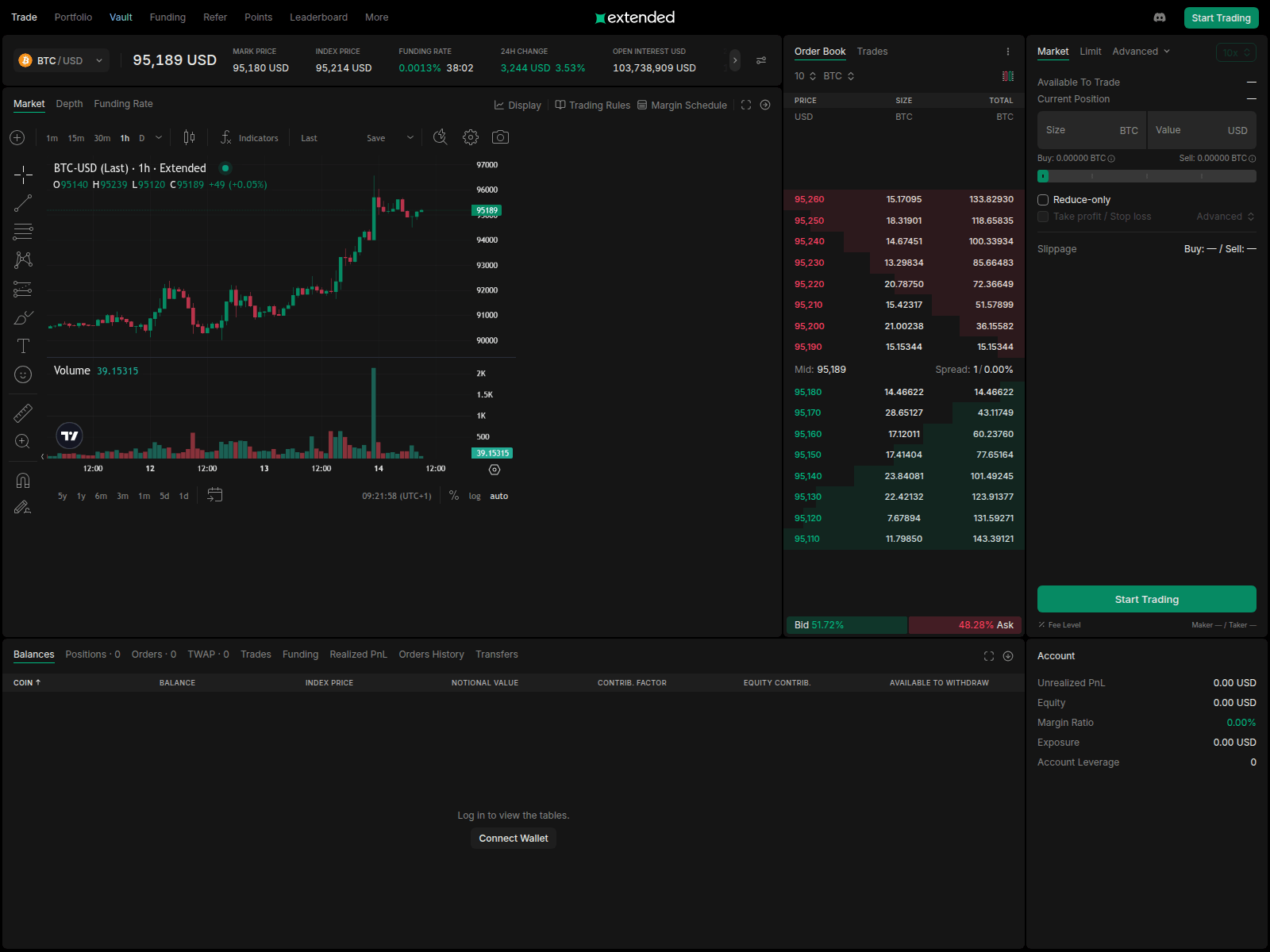Switch the order book layout view icon
1270x952 pixels.
click(1008, 76)
